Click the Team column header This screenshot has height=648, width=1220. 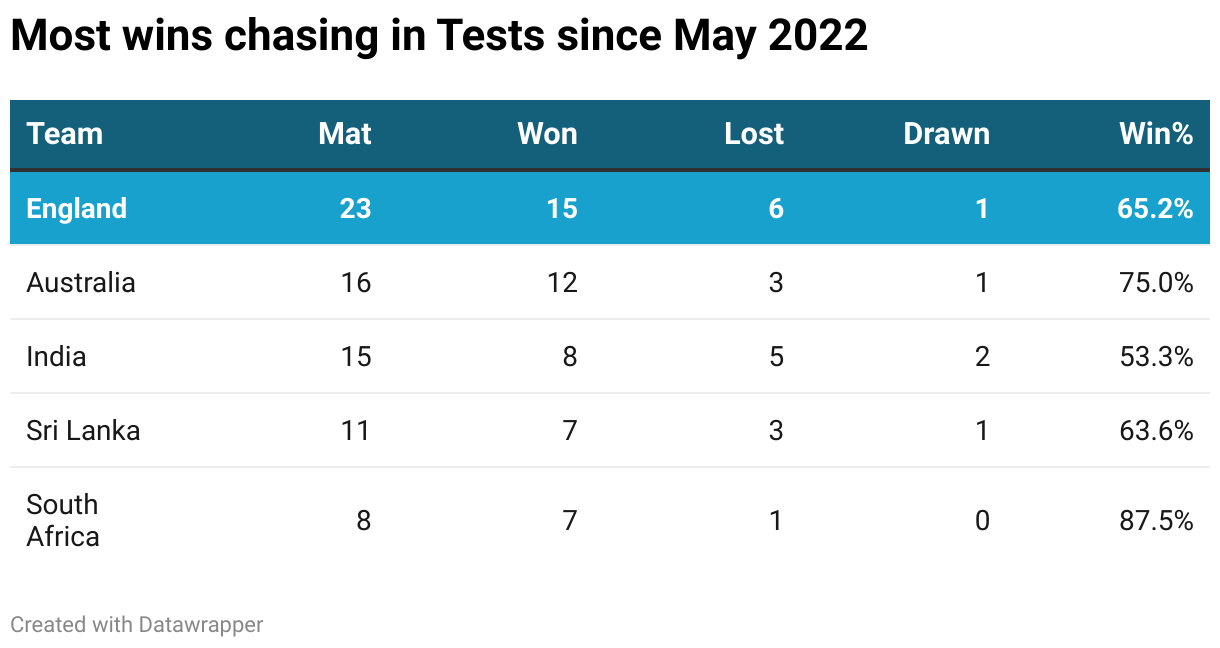pyautogui.click(x=65, y=134)
